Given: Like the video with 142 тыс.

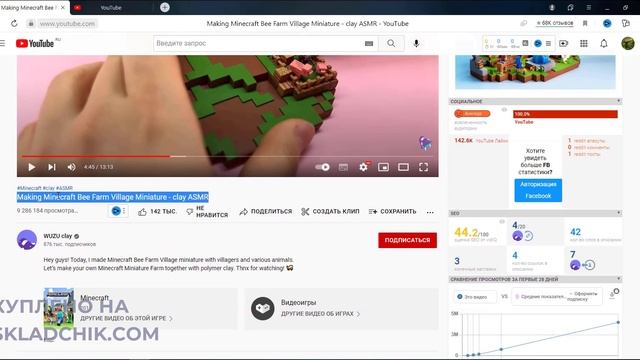Looking at the screenshot, I should pyautogui.click(x=157, y=211).
